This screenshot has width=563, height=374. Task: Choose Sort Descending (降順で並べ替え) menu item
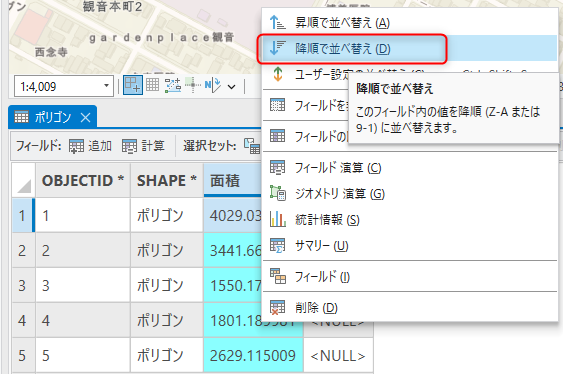coord(410,48)
